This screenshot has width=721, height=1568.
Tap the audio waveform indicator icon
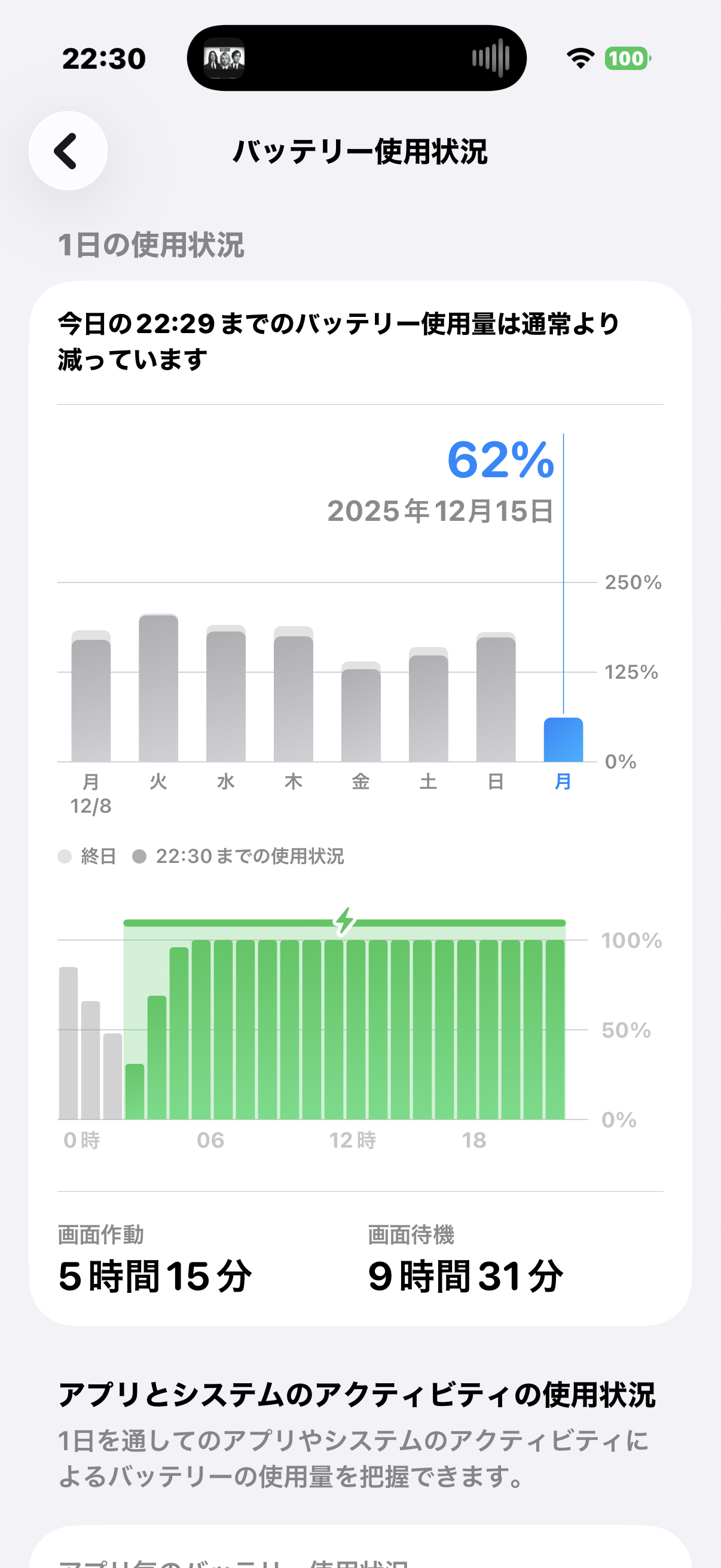point(490,59)
